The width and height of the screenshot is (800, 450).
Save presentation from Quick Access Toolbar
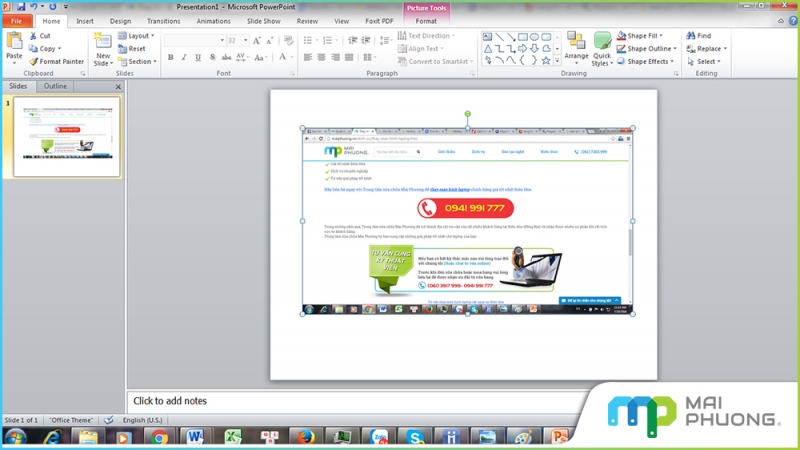click(x=21, y=7)
